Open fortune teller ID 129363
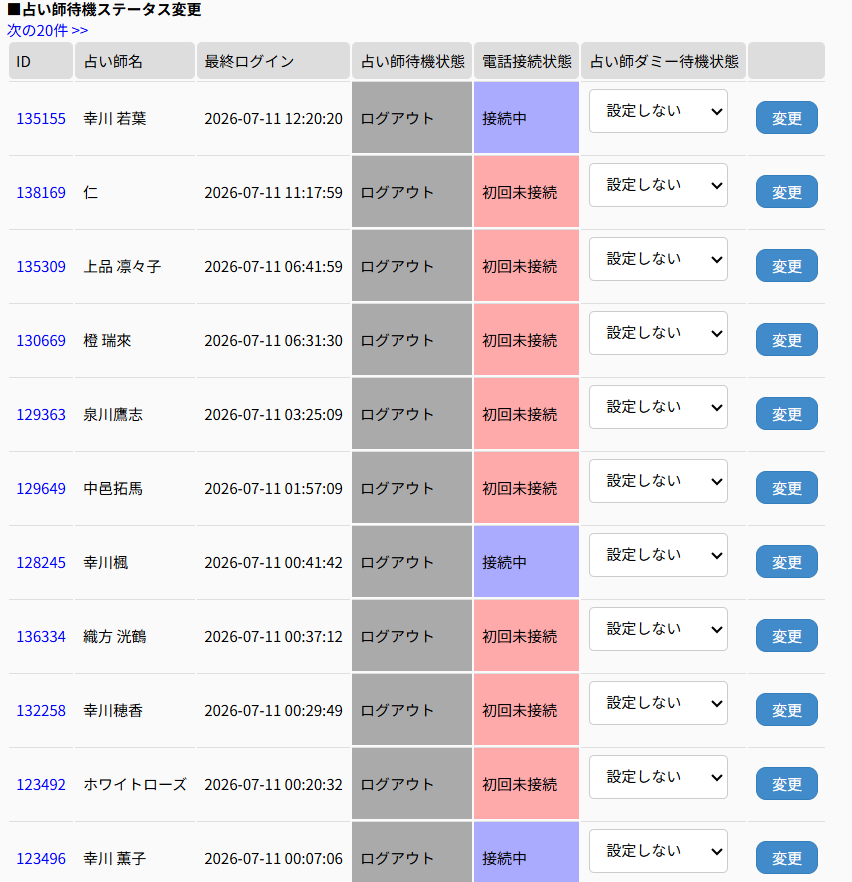The width and height of the screenshot is (852, 882). coord(40,415)
